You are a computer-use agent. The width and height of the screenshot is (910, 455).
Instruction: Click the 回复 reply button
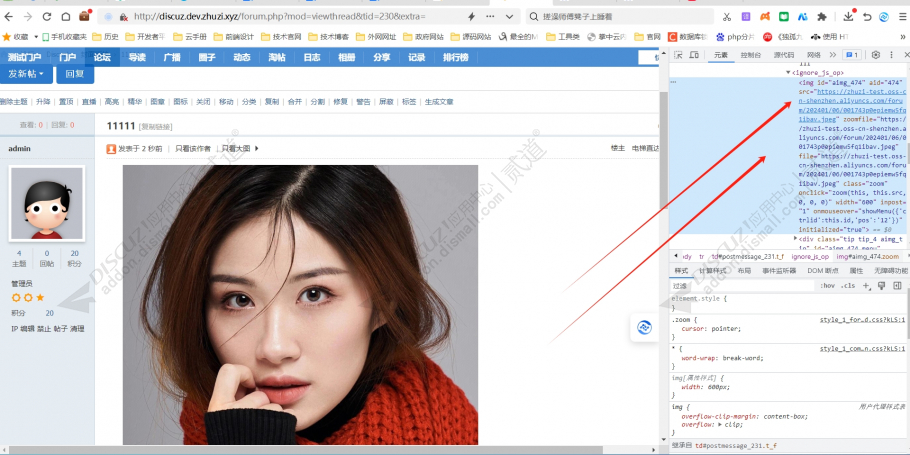[x=75, y=74]
